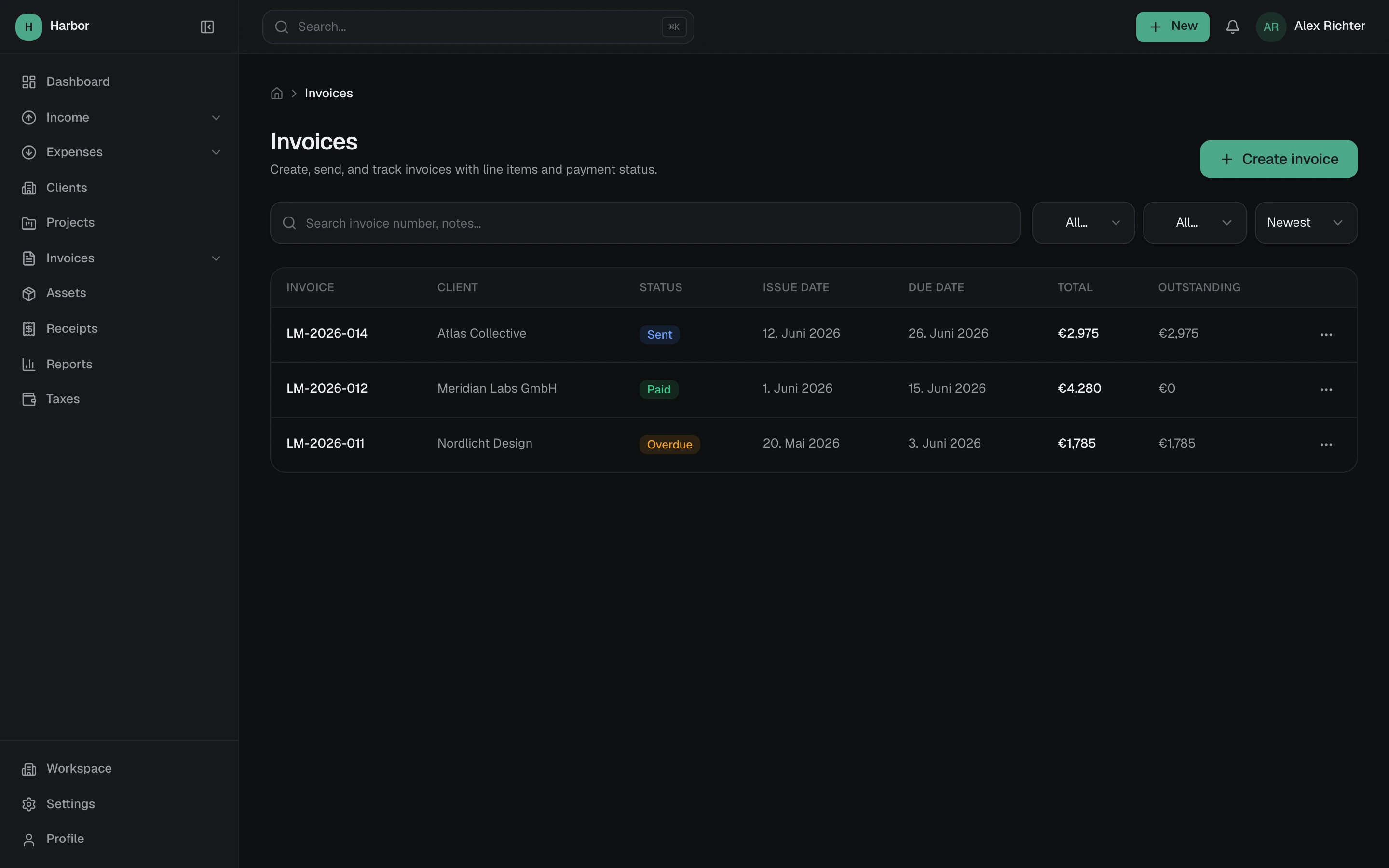Click the Invoices breadcrumb
Image resolution: width=1389 pixels, height=868 pixels.
[x=328, y=94]
